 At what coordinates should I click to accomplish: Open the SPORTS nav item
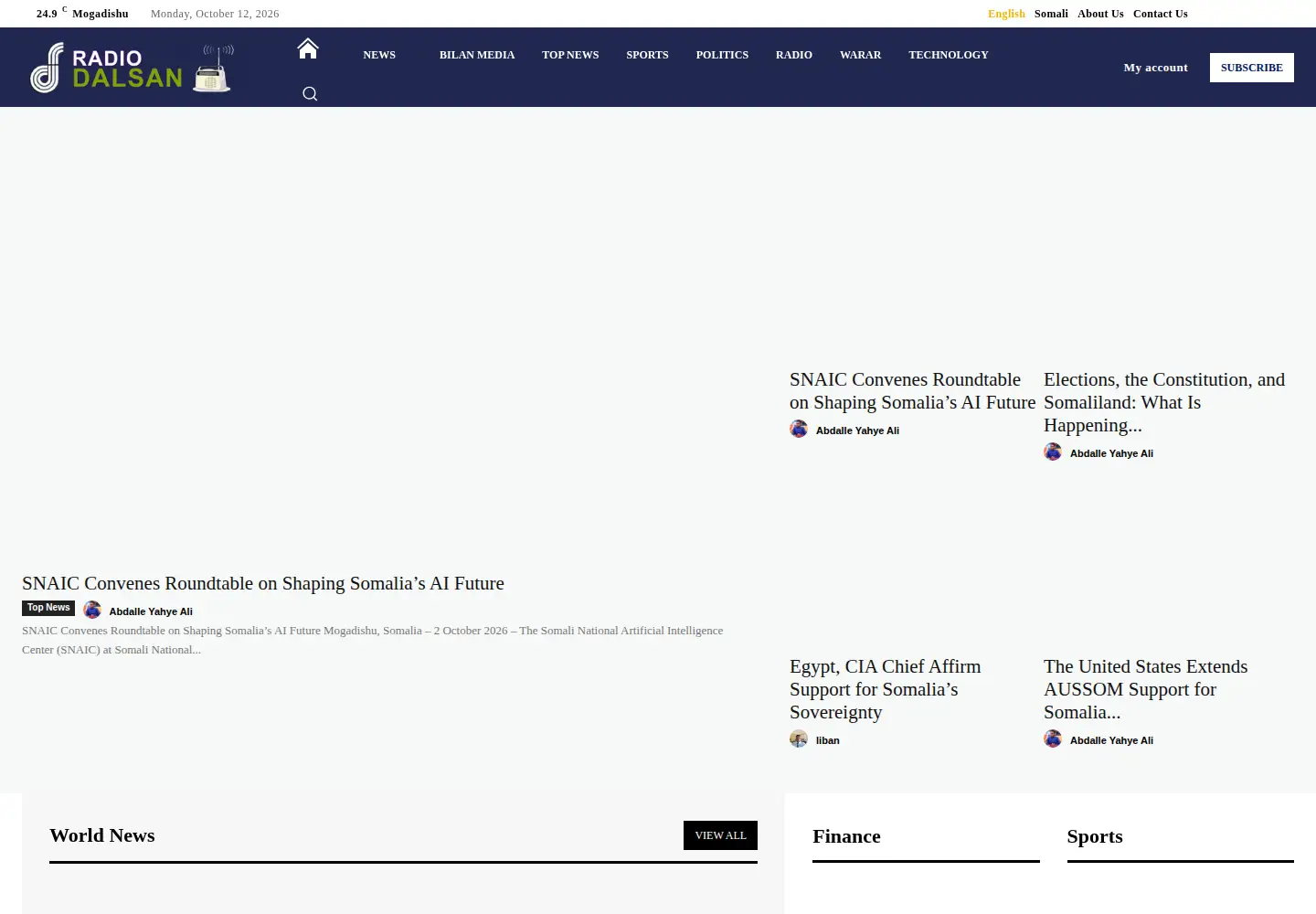click(647, 55)
